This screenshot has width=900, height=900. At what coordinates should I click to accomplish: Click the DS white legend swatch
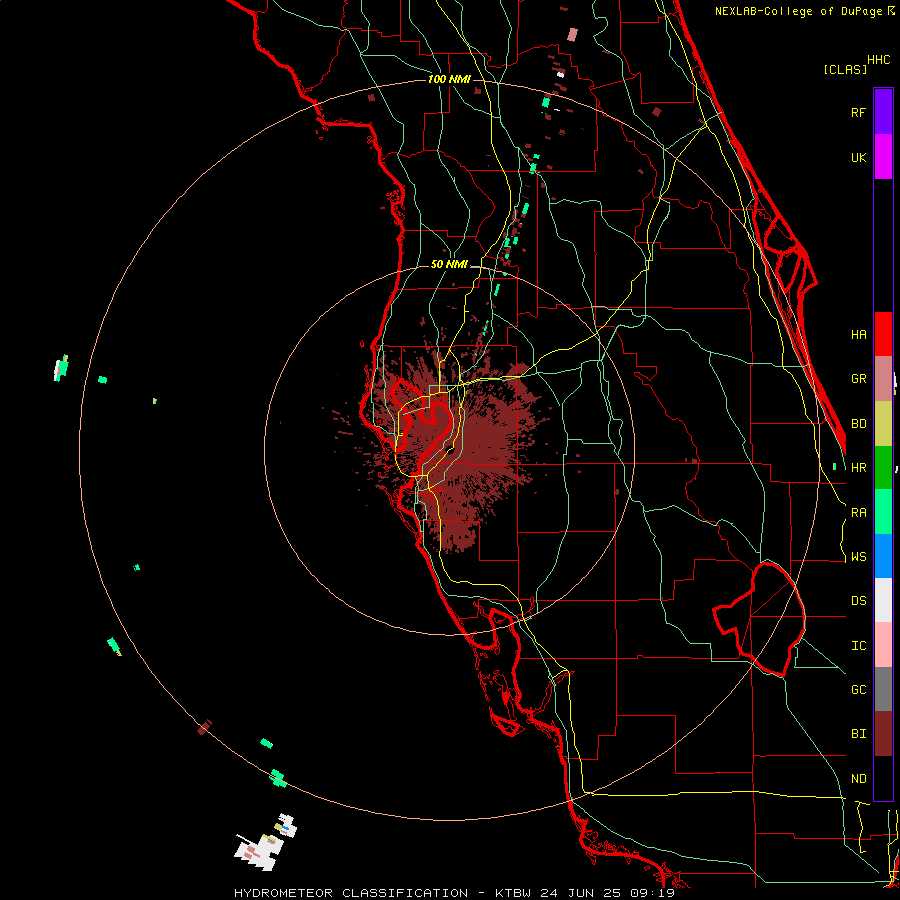[x=883, y=600]
